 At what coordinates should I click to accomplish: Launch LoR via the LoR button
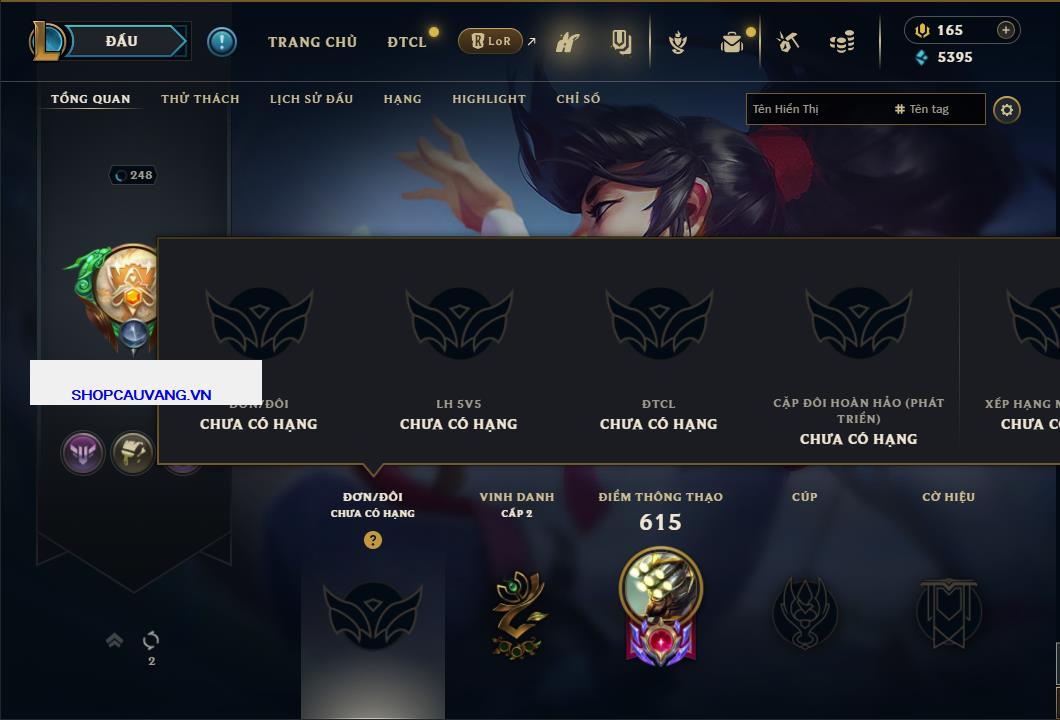[x=491, y=41]
